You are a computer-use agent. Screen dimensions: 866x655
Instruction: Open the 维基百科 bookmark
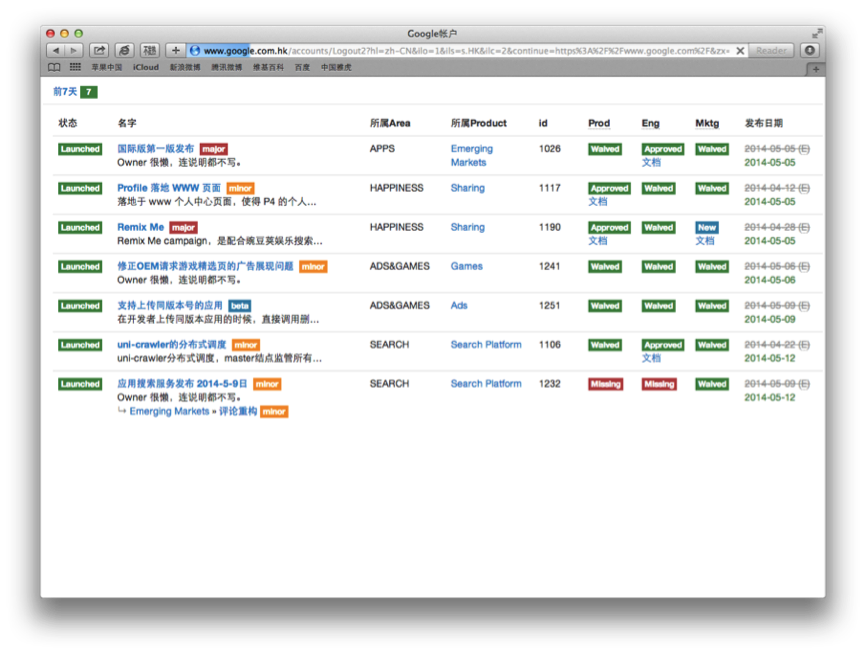[268, 67]
